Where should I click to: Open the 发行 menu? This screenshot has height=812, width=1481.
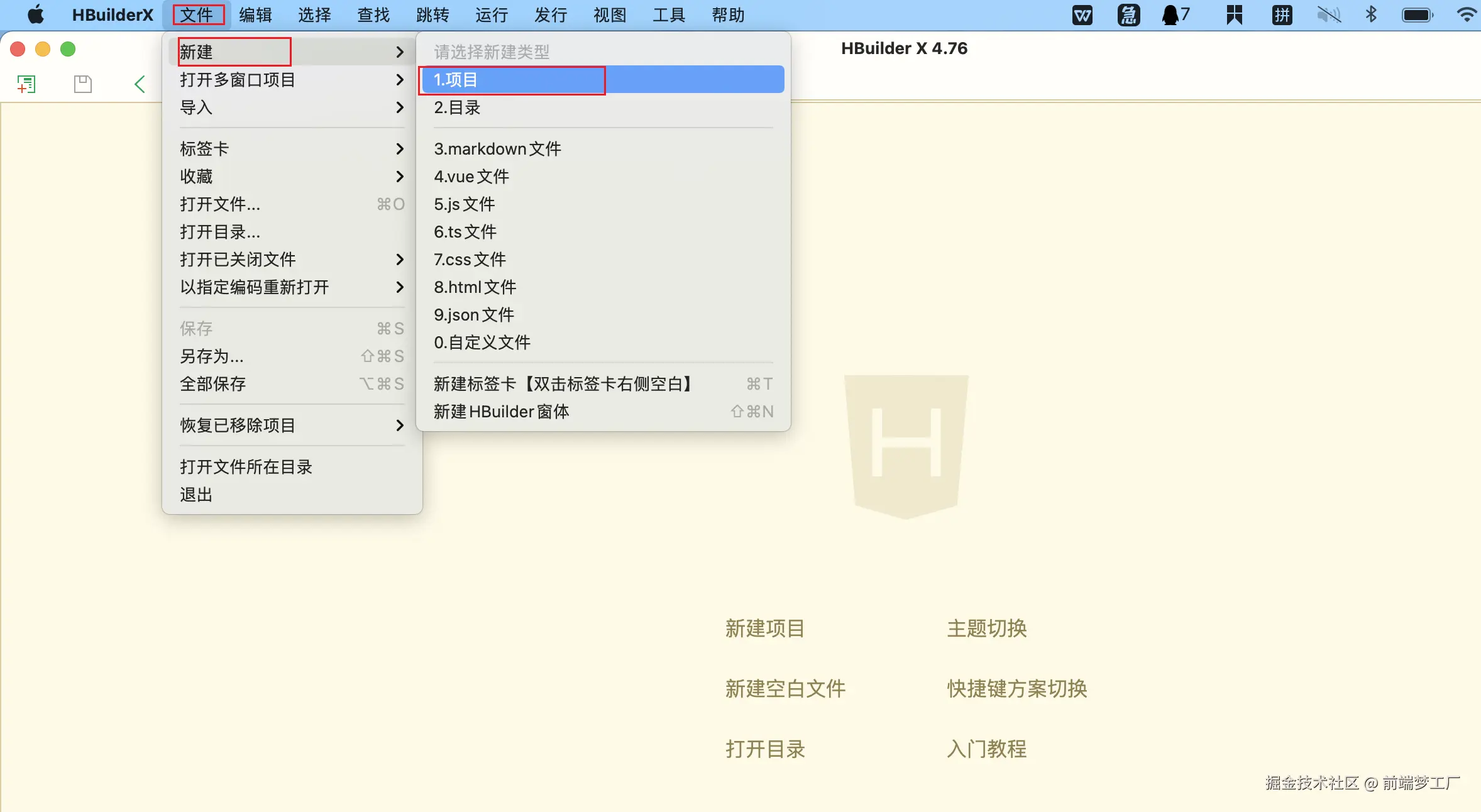tap(551, 14)
